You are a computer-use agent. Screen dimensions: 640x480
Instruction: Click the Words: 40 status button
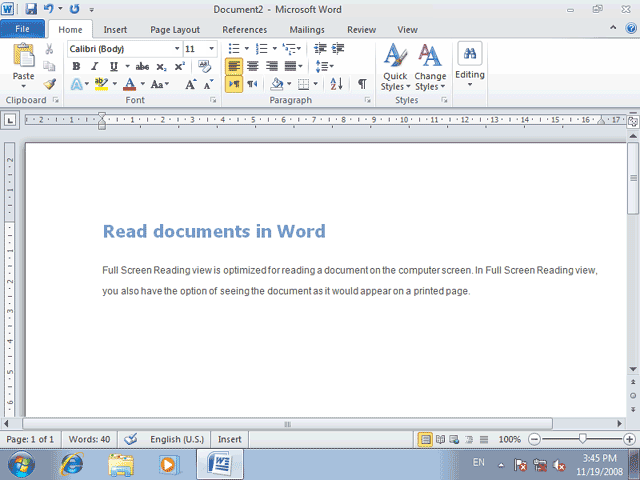click(89, 440)
